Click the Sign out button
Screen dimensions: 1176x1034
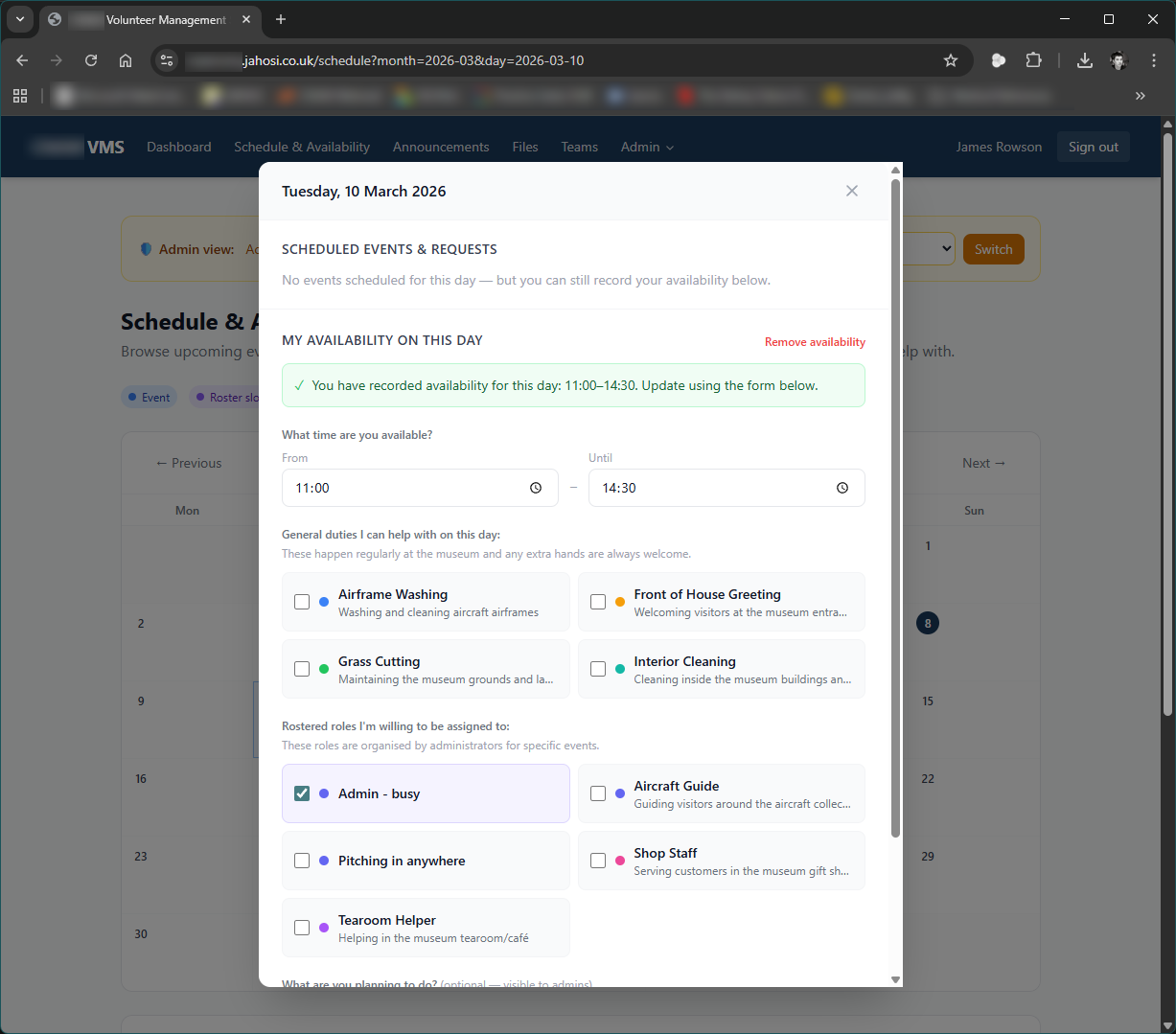(1094, 147)
